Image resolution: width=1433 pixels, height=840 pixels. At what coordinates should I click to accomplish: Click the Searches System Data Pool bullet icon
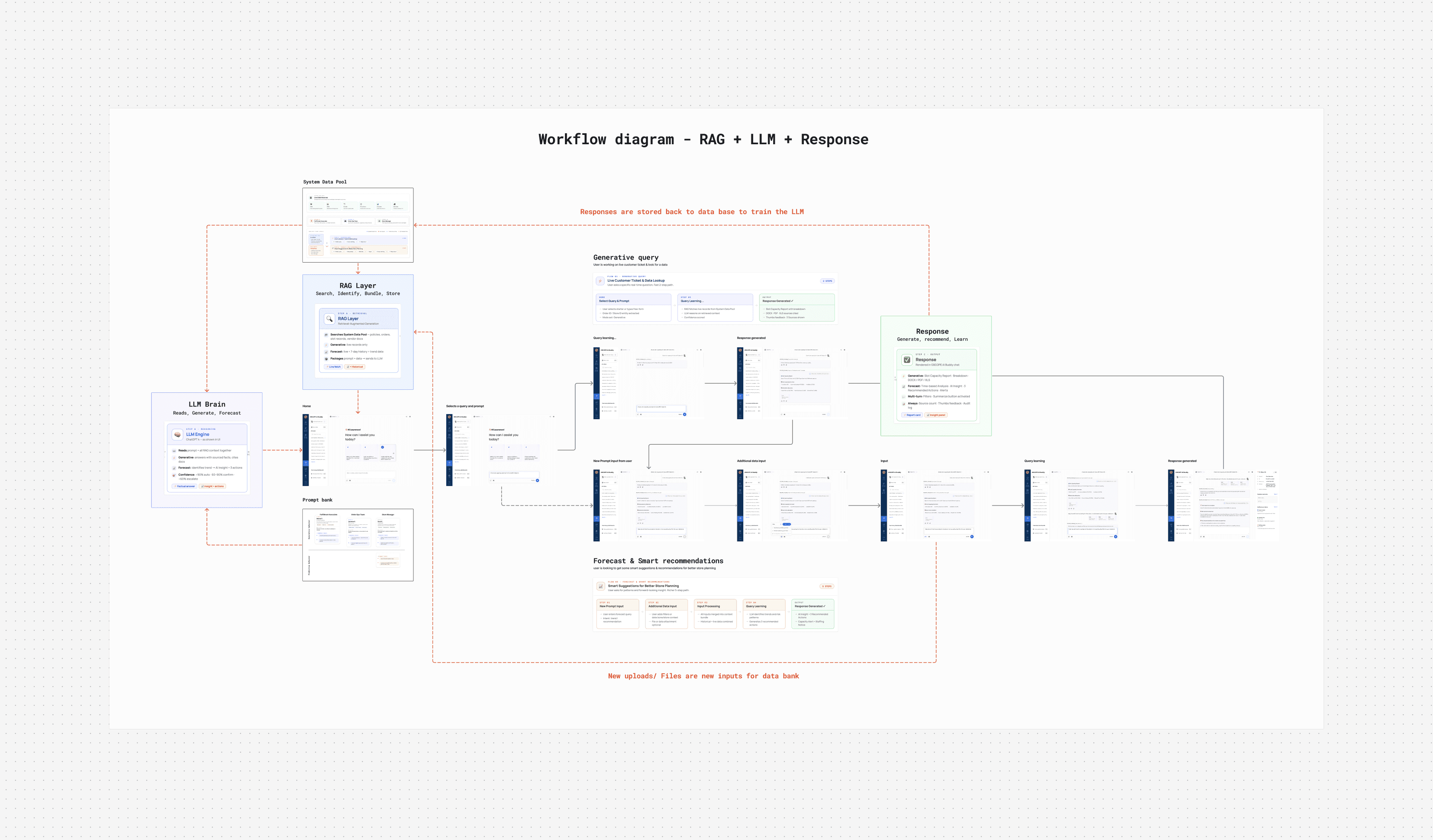pos(327,335)
